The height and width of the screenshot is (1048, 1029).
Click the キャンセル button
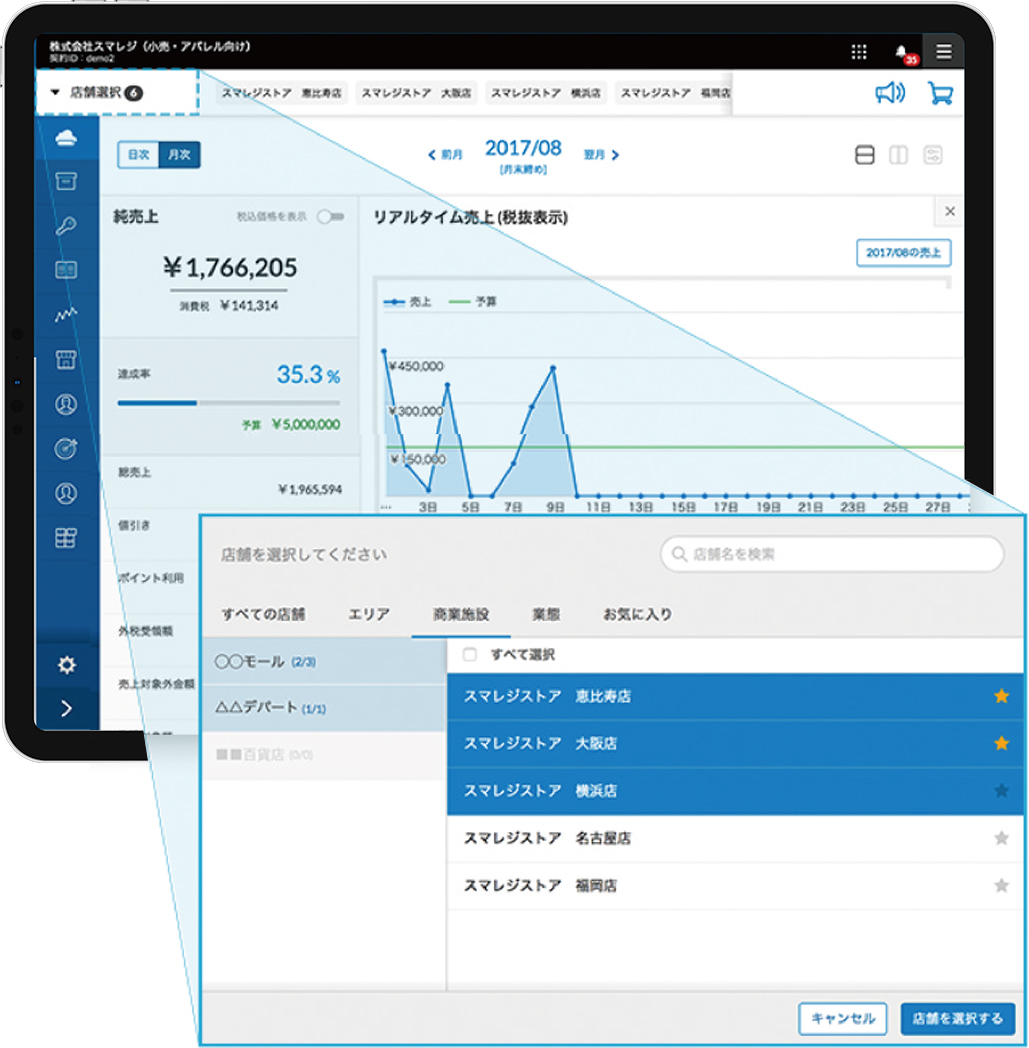[843, 1018]
